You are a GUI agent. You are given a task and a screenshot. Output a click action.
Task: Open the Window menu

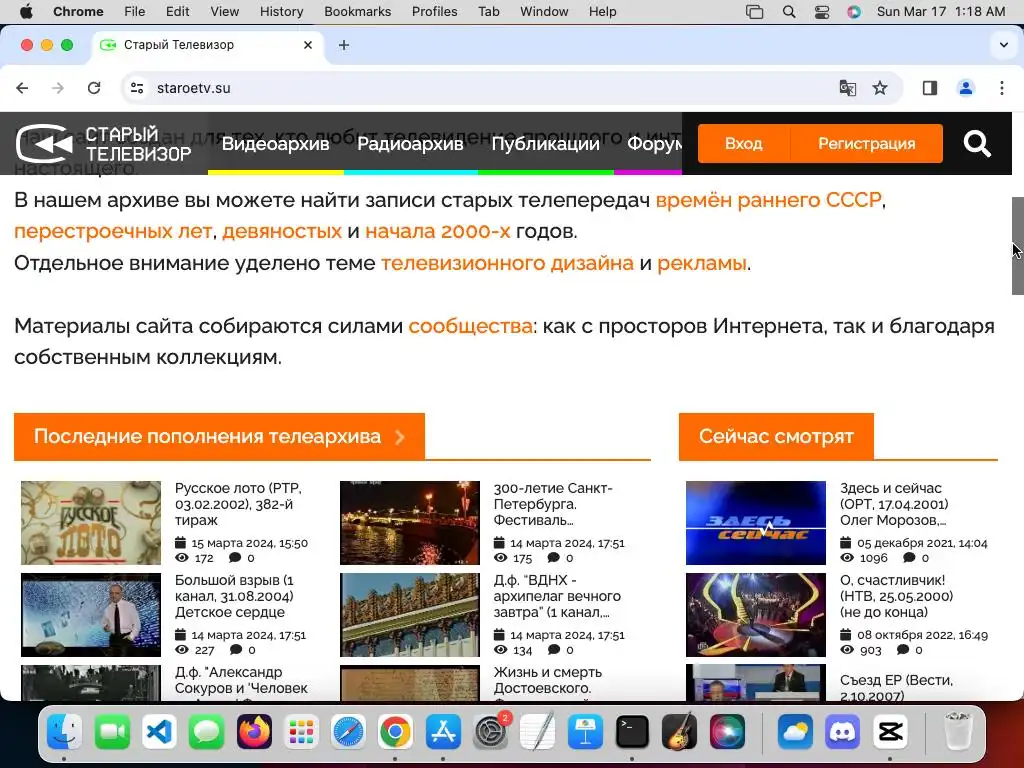pos(544,11)
